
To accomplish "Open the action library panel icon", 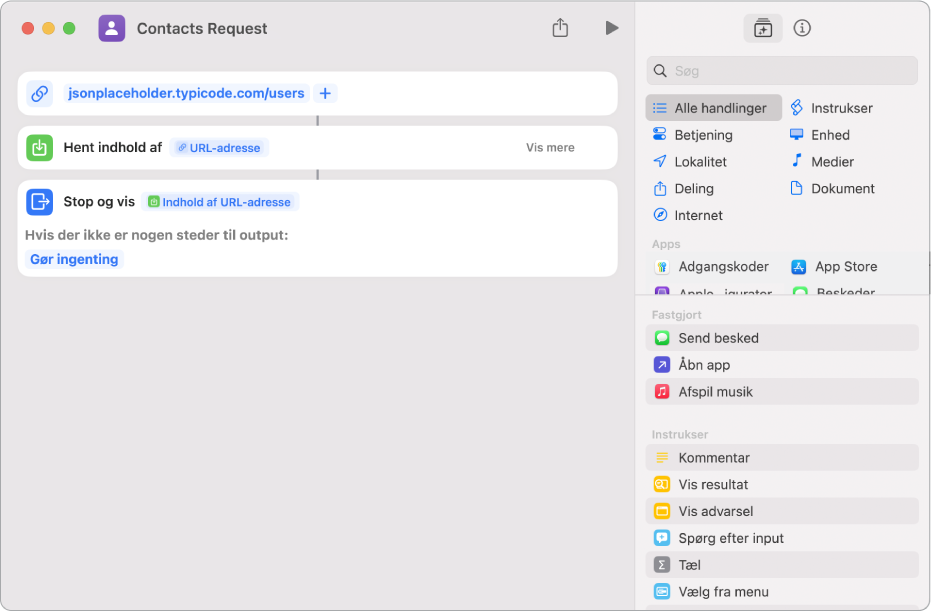I will tap(762, 28).
